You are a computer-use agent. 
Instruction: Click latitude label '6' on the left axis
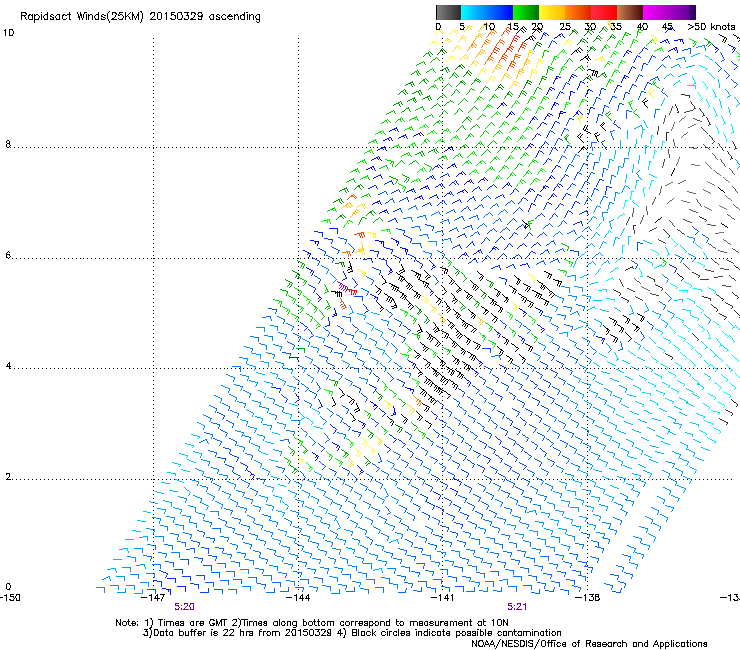8,255
